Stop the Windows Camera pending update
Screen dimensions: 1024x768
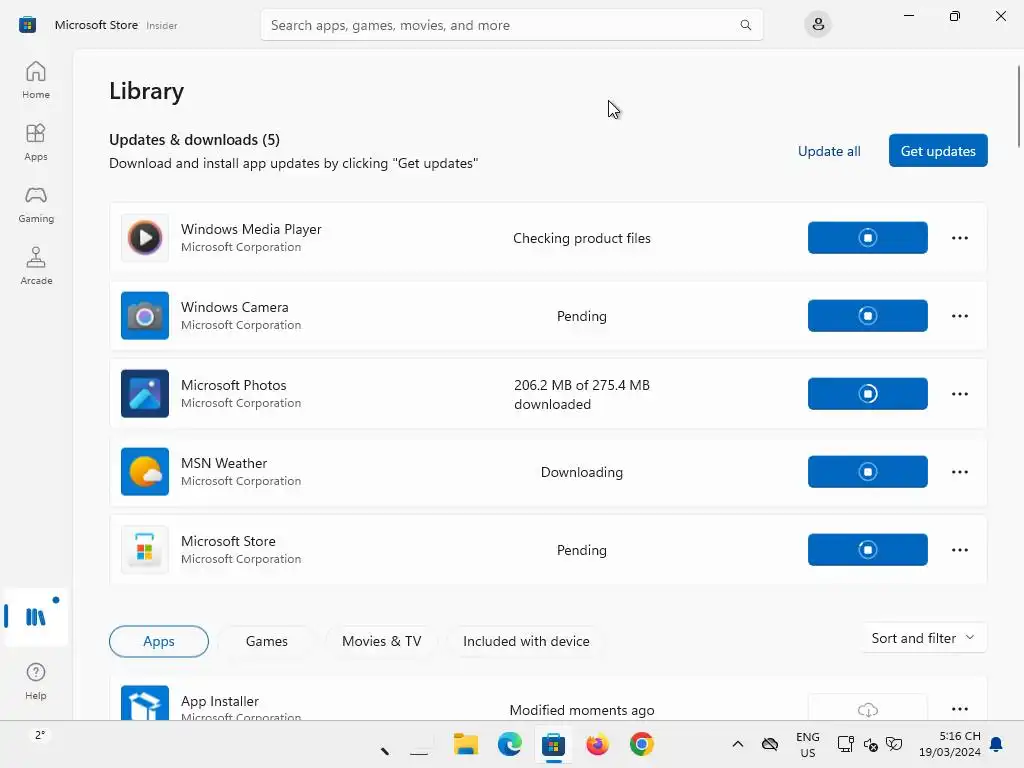point(867,316)
